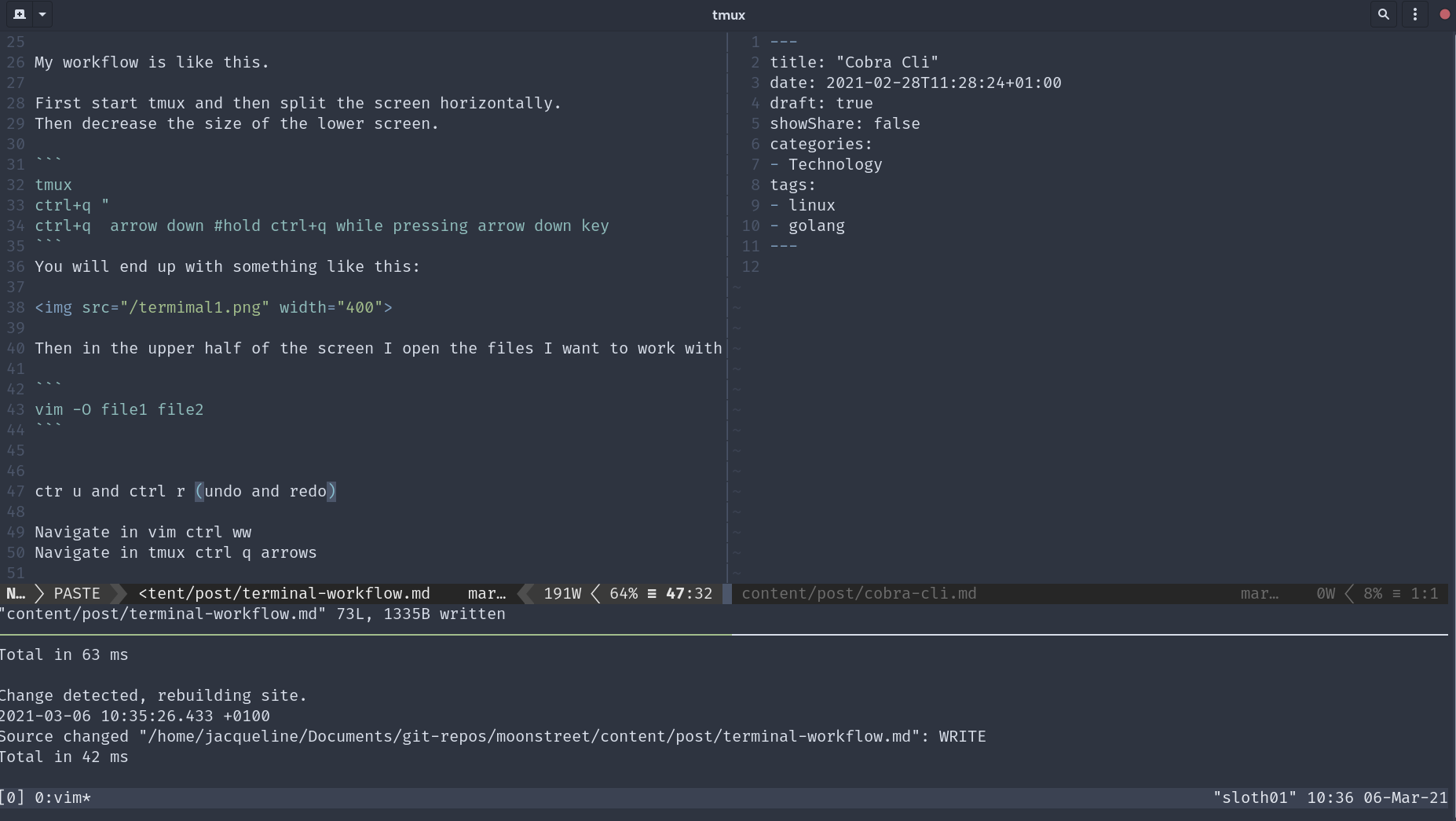Click the "- golang" tag entry

(807, 225)
